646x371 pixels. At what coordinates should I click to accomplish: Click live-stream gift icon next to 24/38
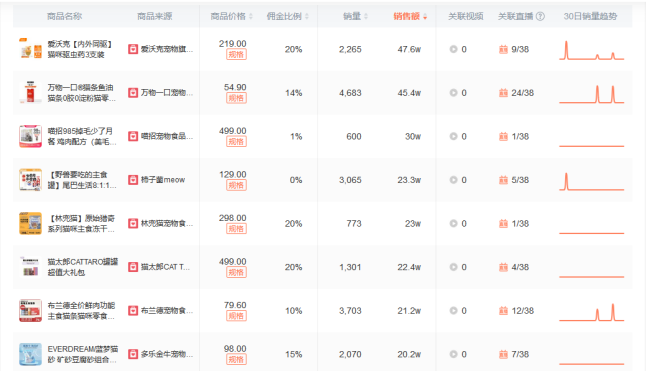[503, 93]
